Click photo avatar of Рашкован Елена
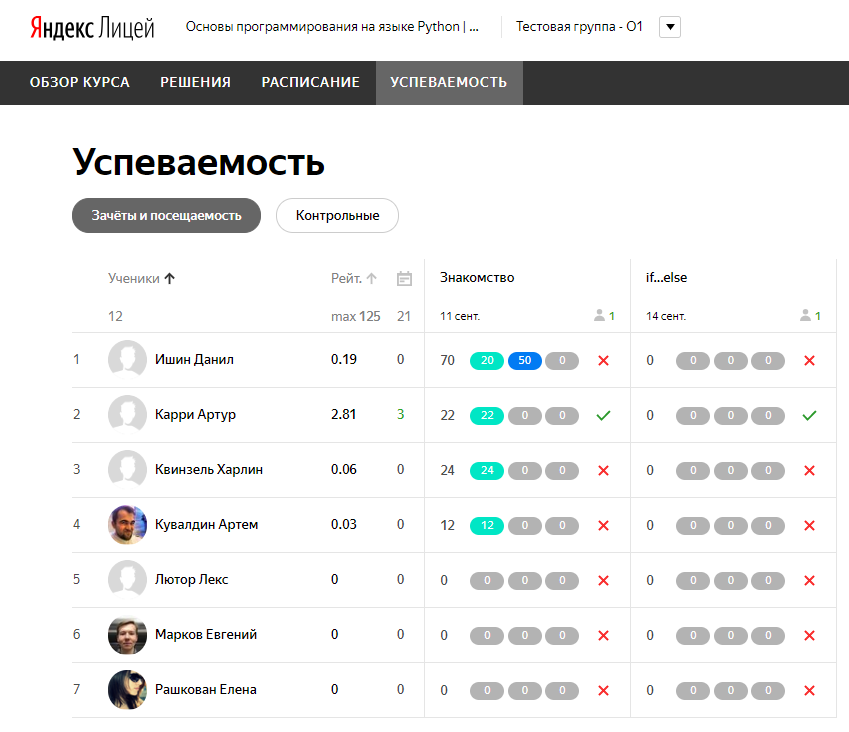 tap(127, 689)
